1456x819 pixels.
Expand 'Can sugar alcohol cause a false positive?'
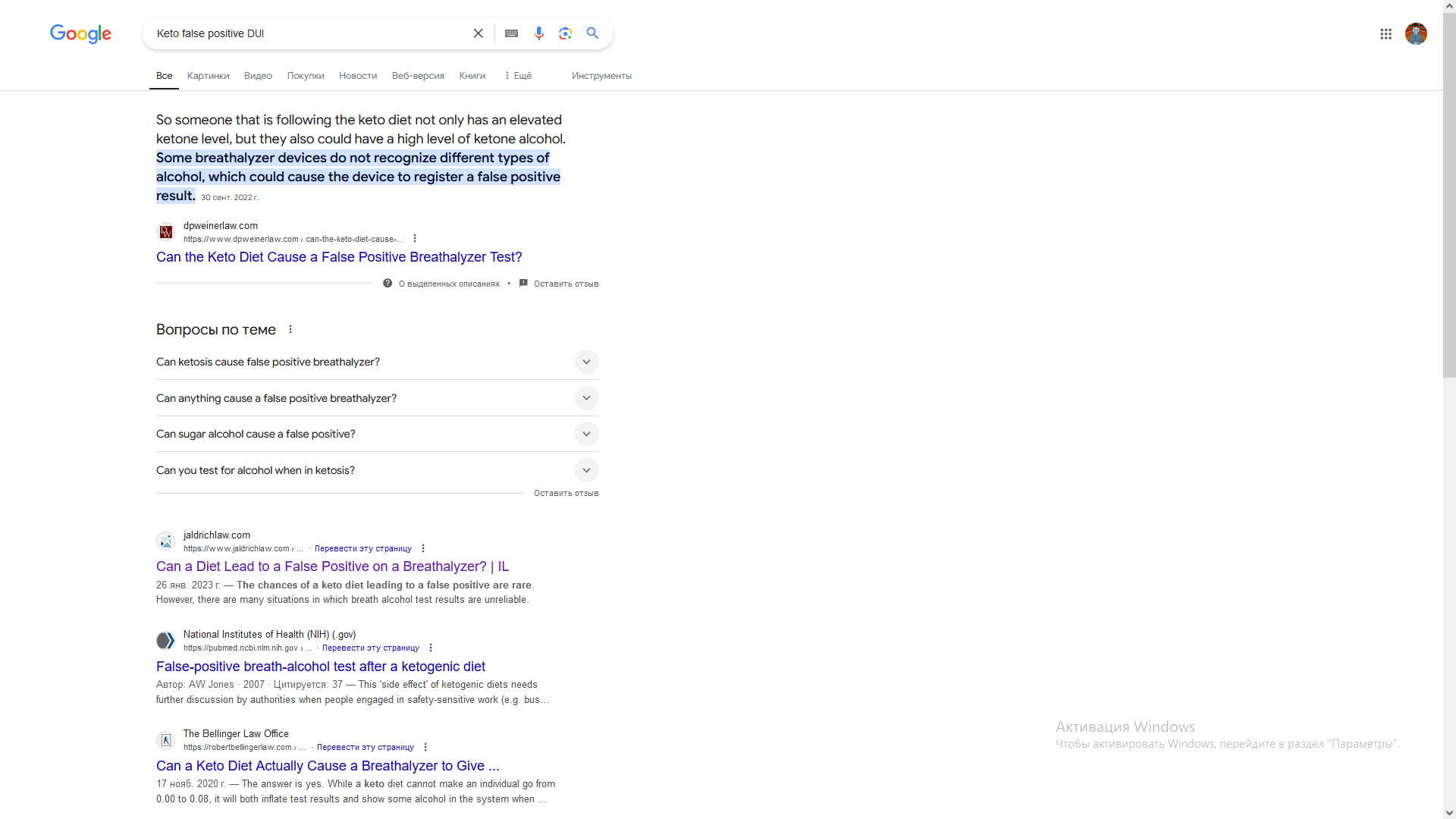tap(378, 434)
